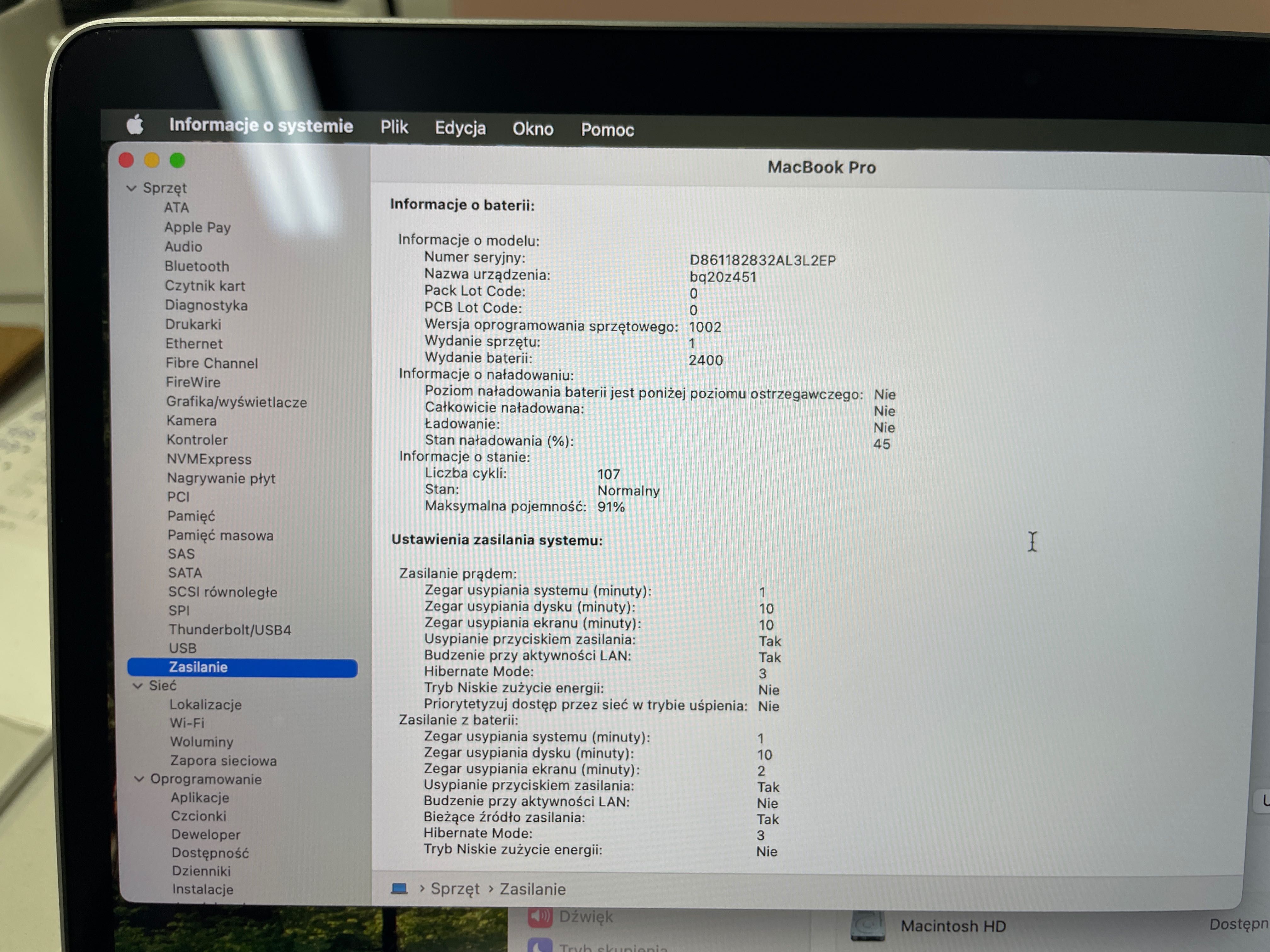The image size is (1270, 952).
Task: Collapse the Sprzęt section chevron
Action: [x=131, y=188]
